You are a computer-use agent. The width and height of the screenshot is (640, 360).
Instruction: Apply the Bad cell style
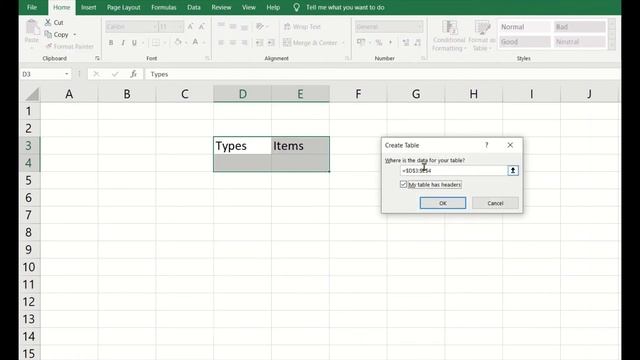[579, 27]
